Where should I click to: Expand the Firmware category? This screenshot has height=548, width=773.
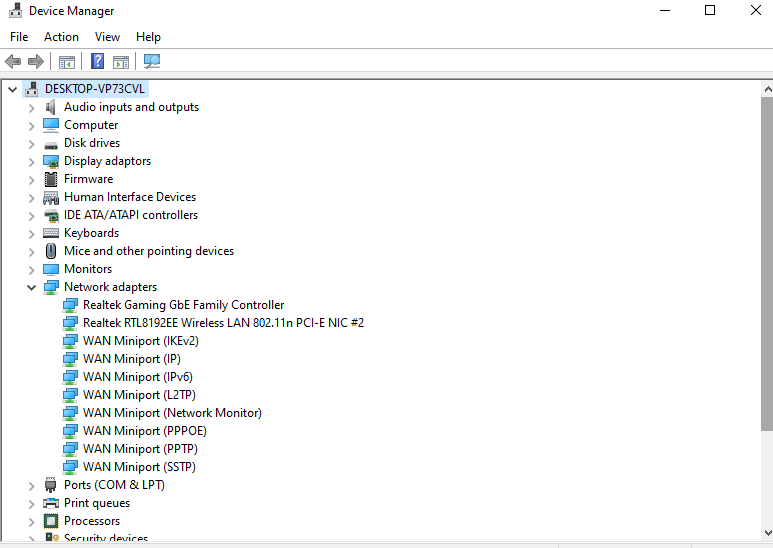pos(32,180)
